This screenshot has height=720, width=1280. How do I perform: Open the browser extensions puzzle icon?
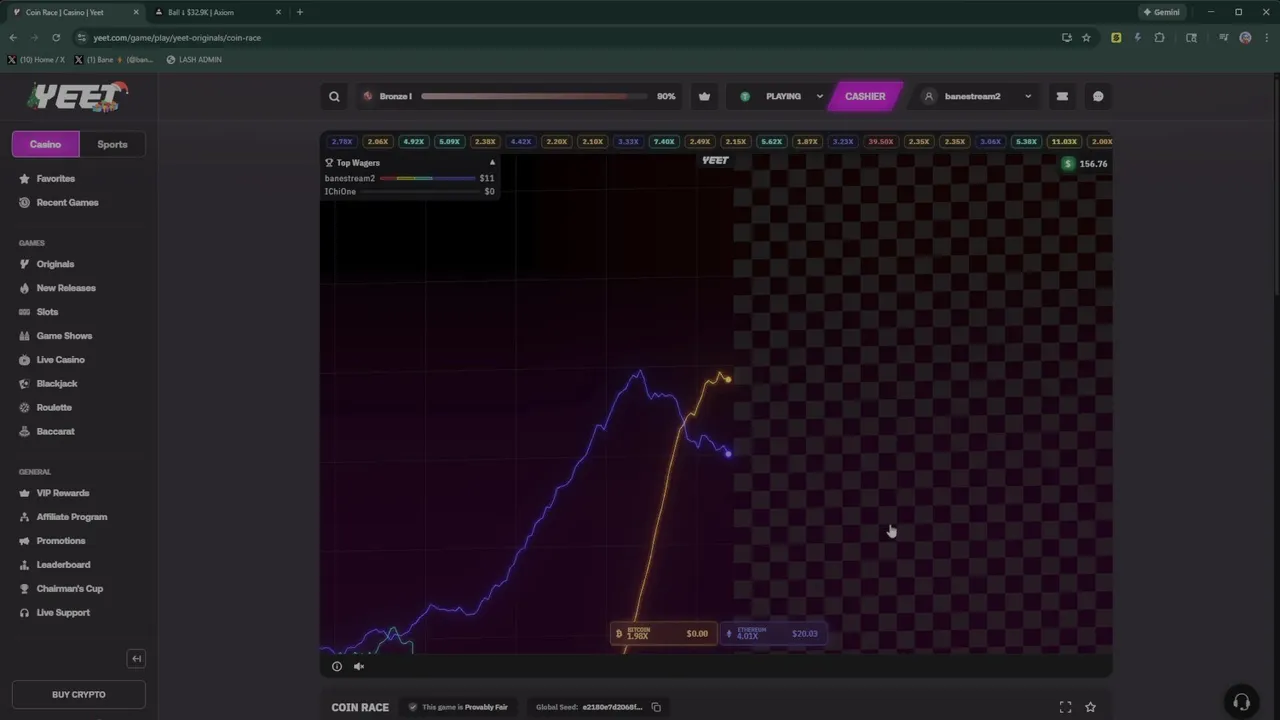[x=1159, y=37]
